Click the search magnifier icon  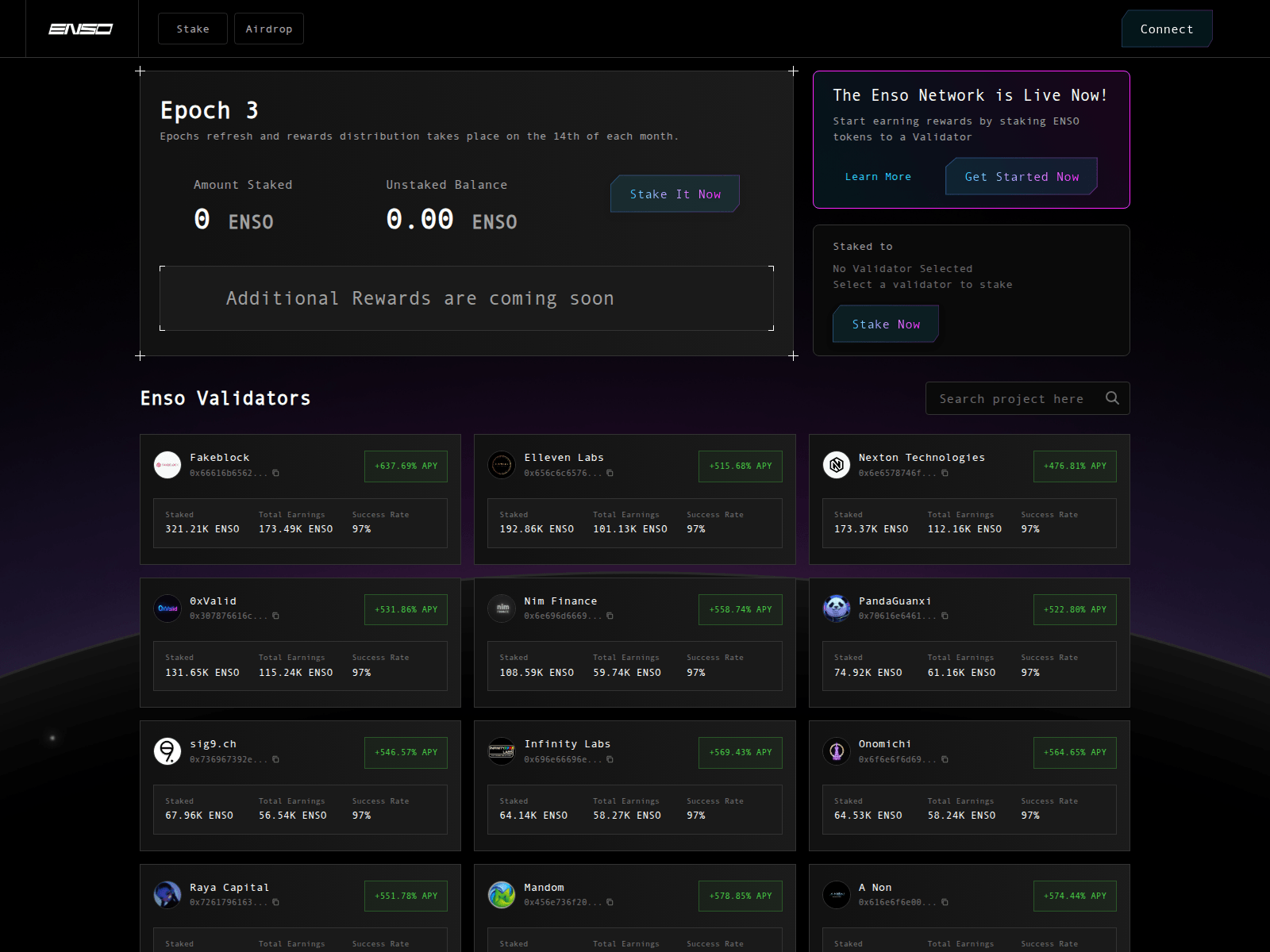1112,398
